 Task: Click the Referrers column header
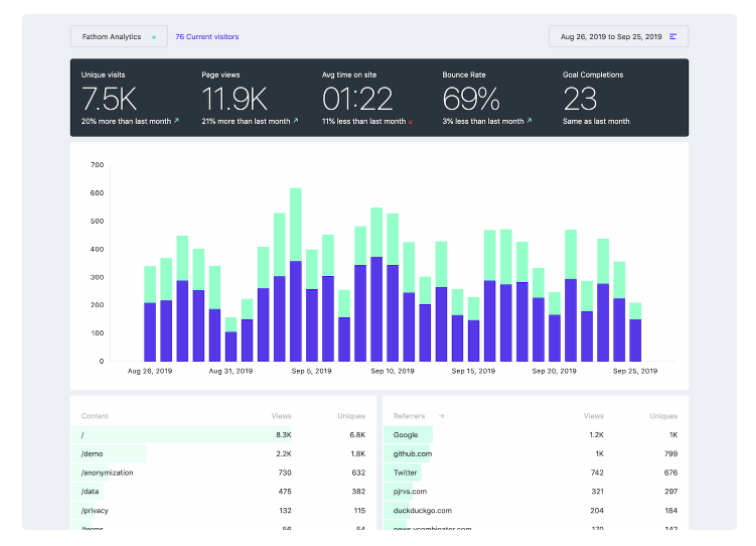click(409, 416)
